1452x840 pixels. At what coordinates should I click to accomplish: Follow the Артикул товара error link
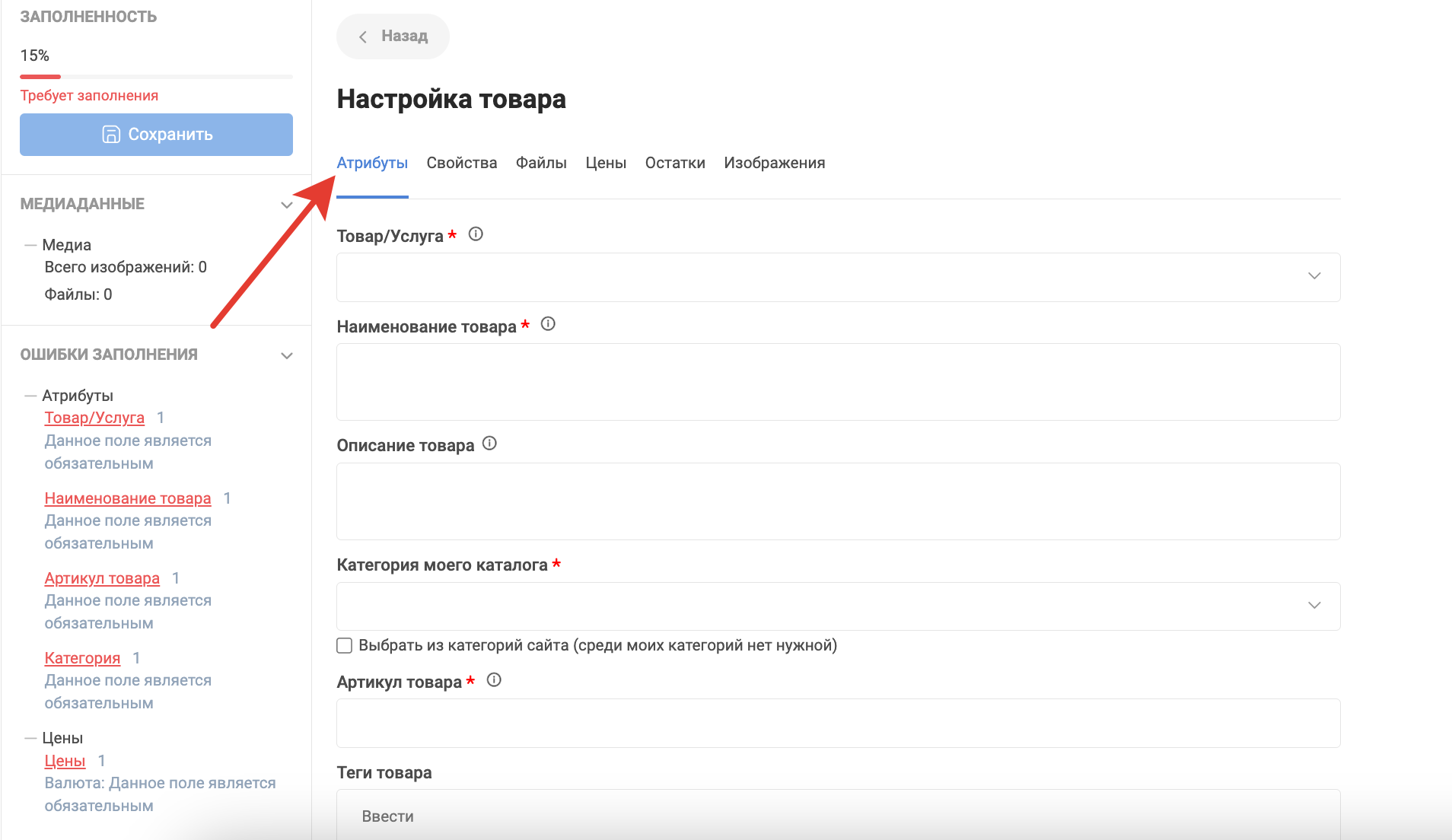(102, 578)
